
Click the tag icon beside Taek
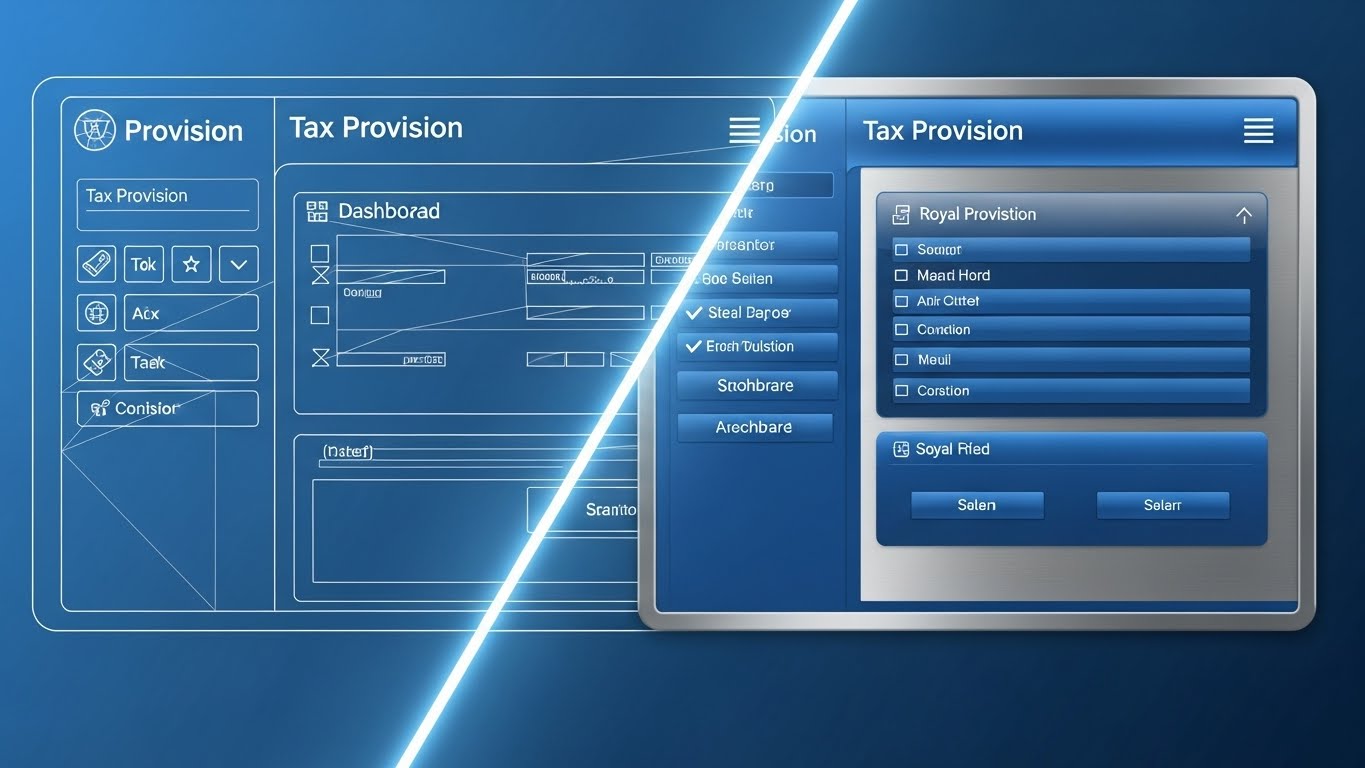[97, 362]
